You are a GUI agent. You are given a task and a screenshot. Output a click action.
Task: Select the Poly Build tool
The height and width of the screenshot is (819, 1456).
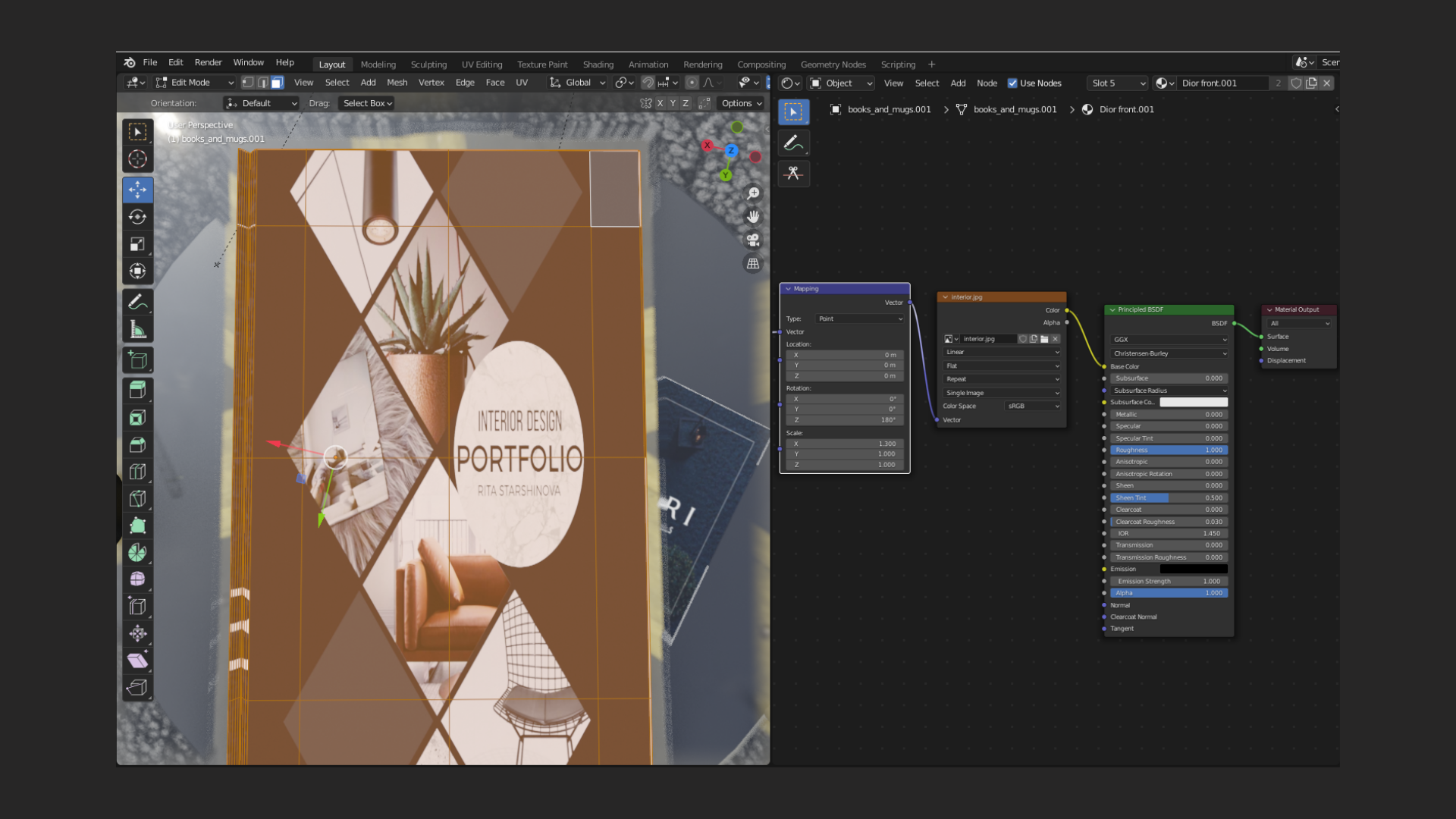click(x=137, y=526)
